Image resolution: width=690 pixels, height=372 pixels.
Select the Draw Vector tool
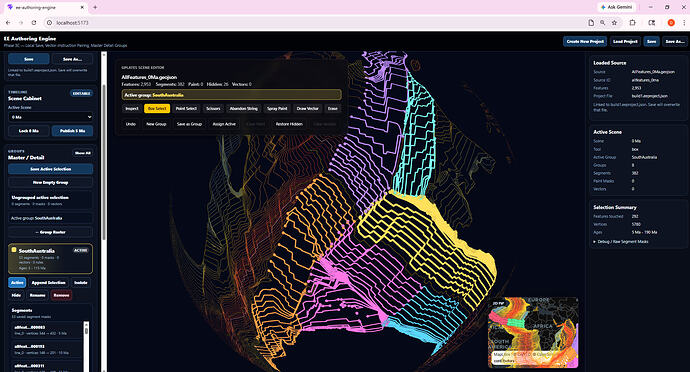click(308, 108)
